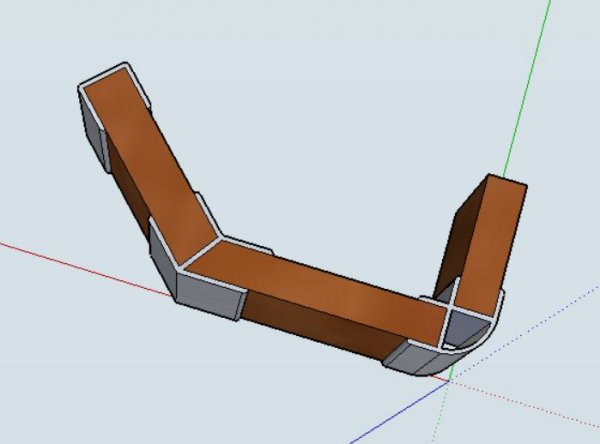Click gray inner corner face near the origin

click(465, 325)
